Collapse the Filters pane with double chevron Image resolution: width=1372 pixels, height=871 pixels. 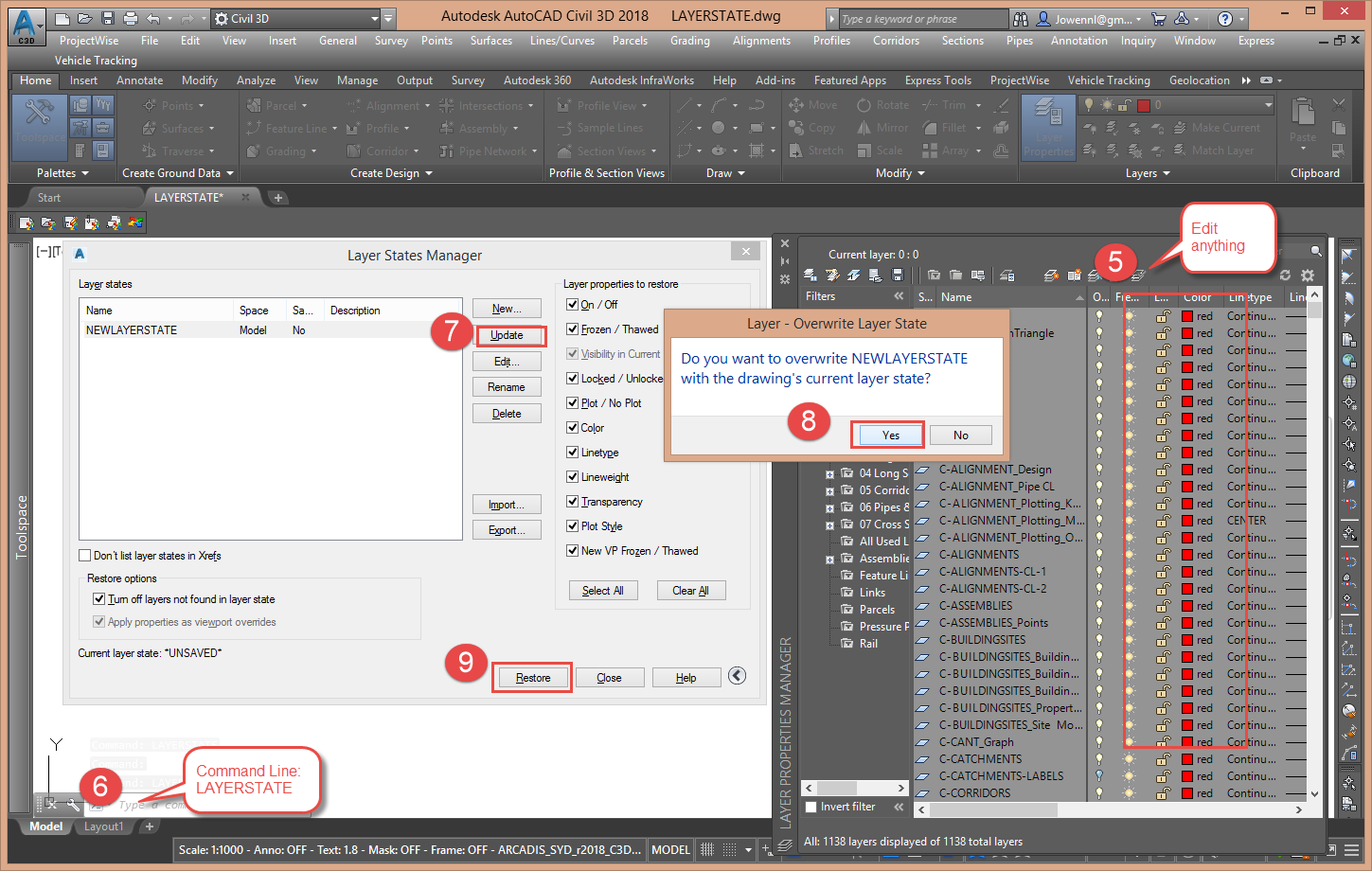899,296
